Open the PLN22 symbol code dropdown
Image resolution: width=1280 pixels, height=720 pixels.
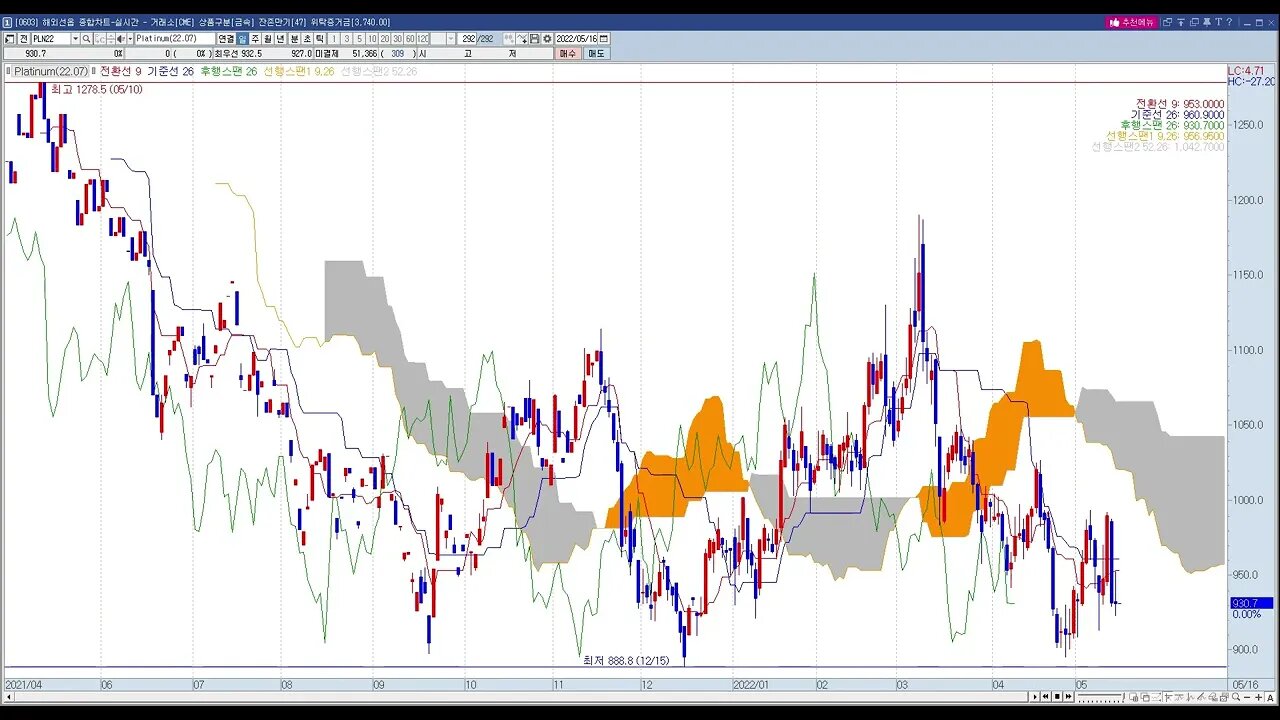click(75, 38)
